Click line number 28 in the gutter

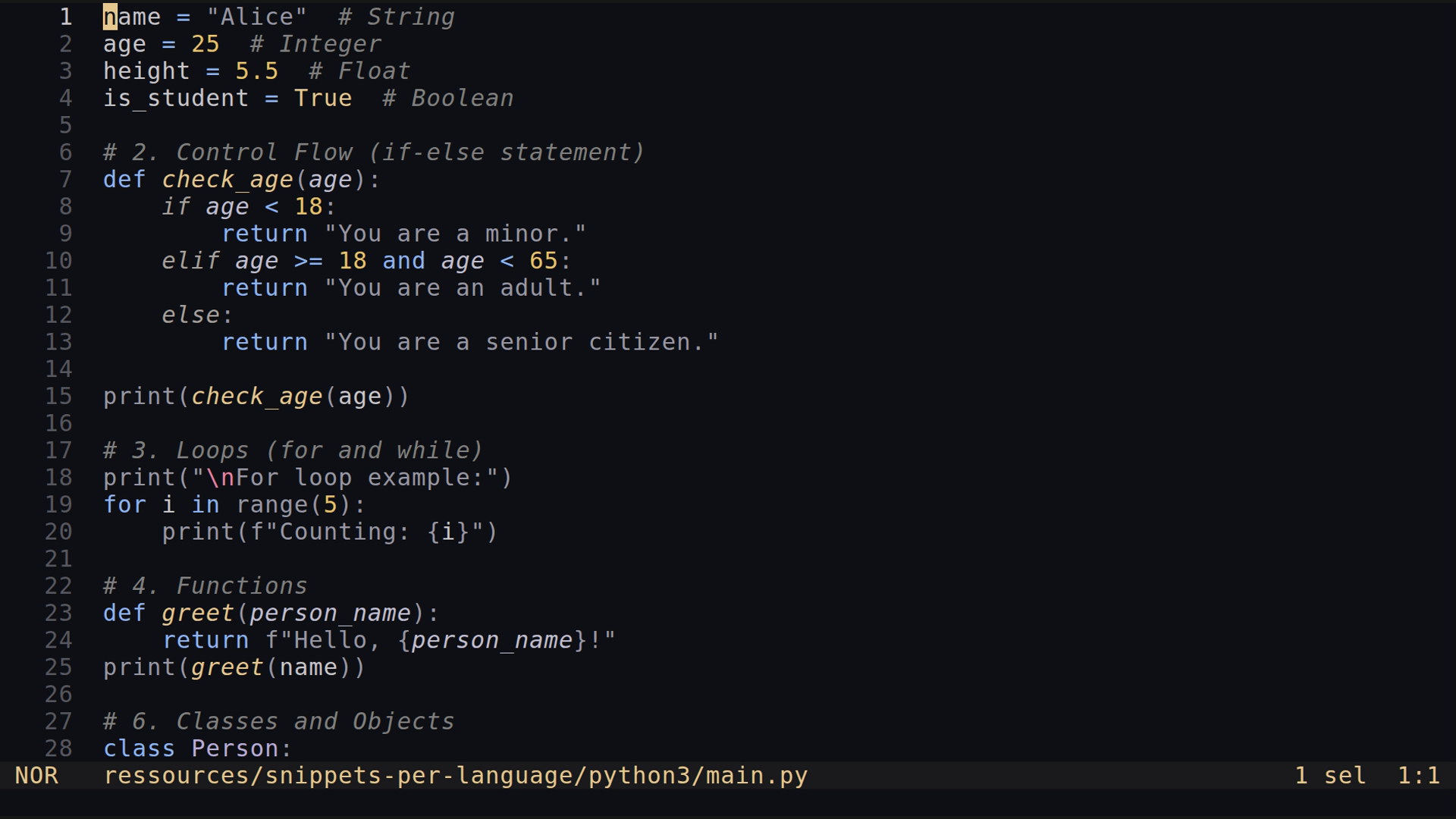tap(58, 748)
